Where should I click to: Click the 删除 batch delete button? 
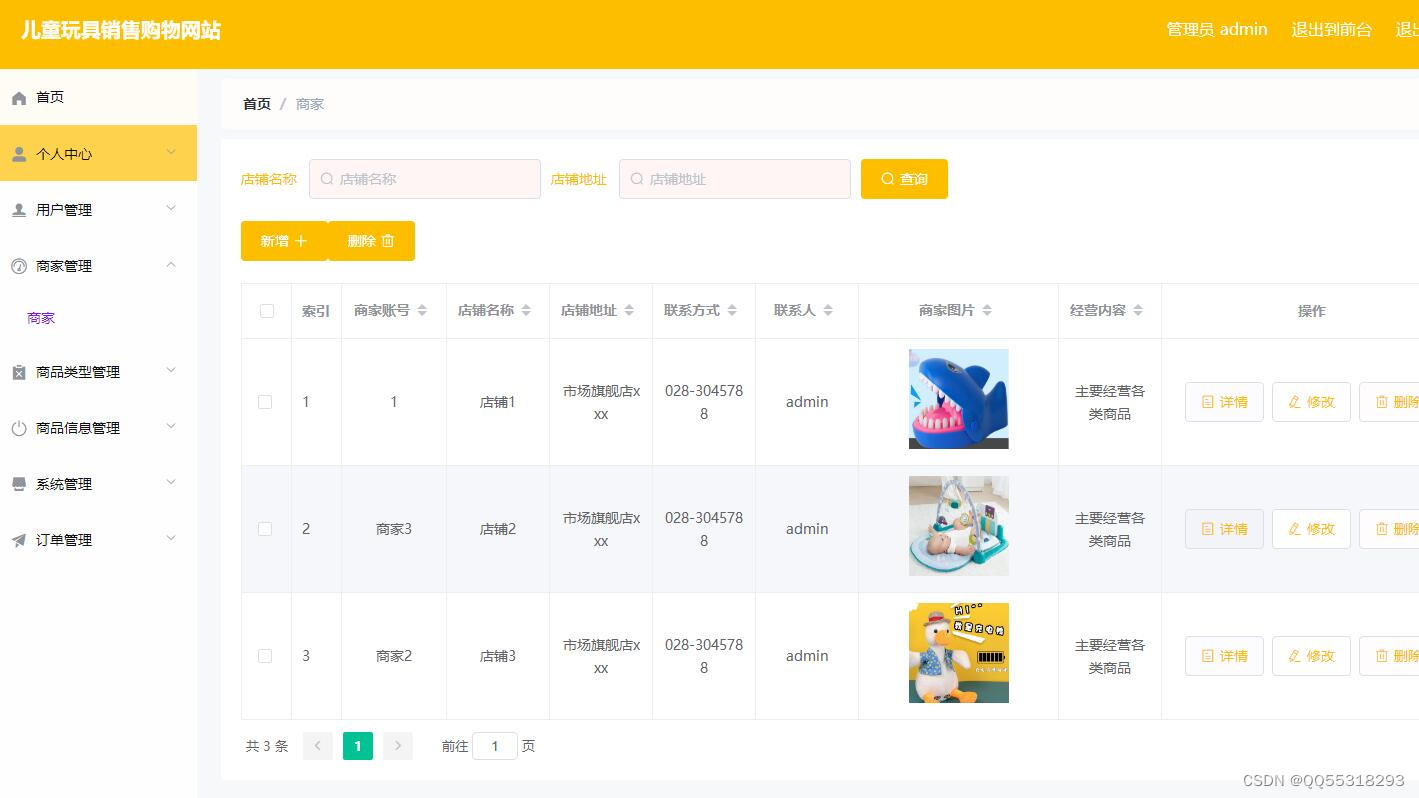371,241
